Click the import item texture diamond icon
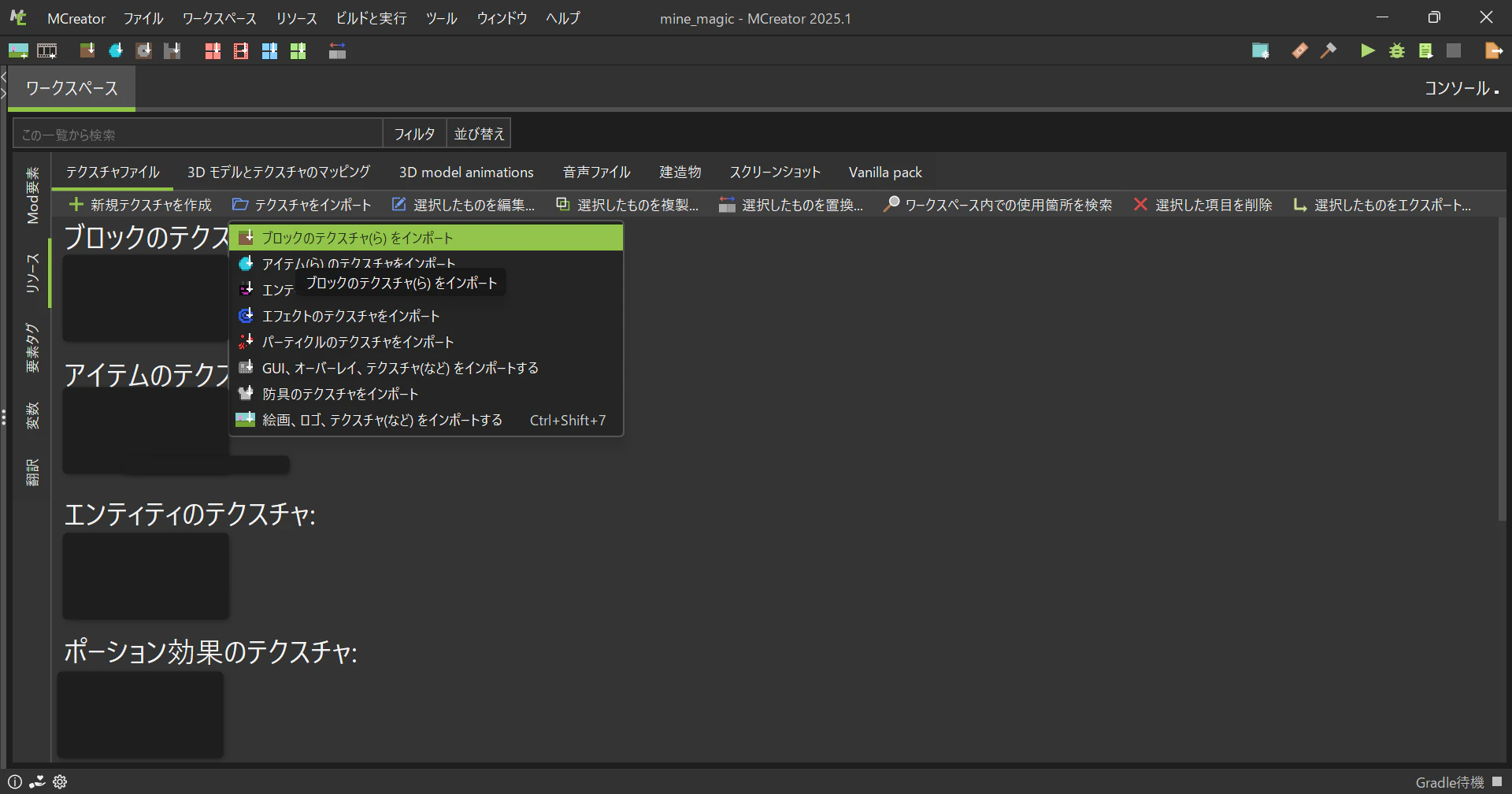This screenshot has height=794, width=1512. click(116, 51)
